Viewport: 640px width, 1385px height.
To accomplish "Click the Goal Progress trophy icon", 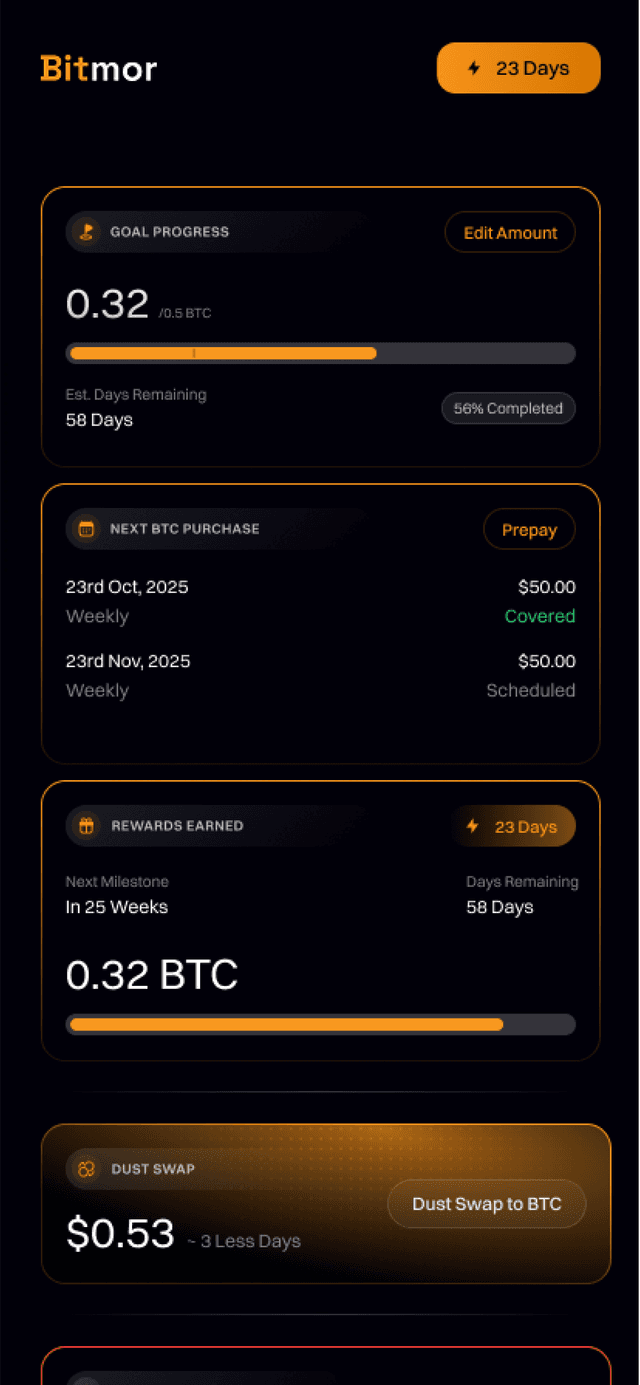I will pyautogui.click(x=86, y=231).
